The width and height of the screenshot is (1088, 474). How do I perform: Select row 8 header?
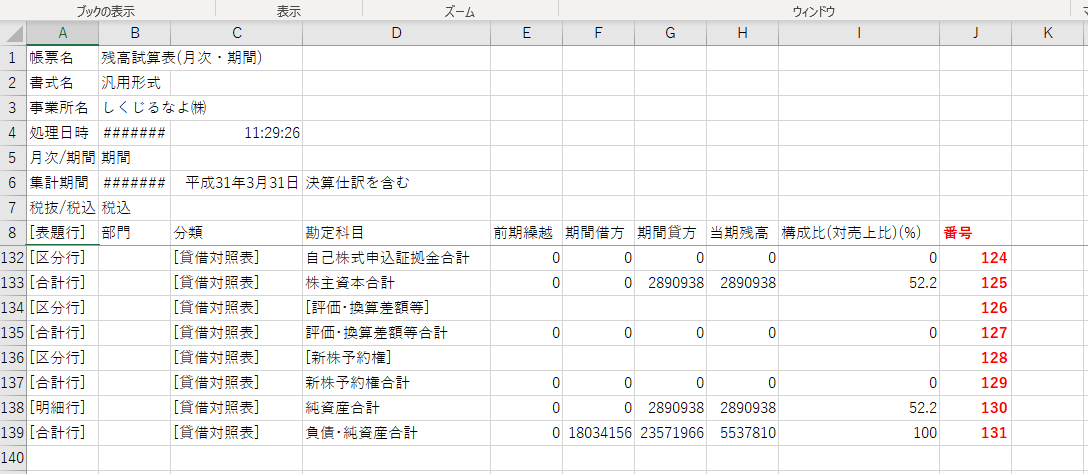(x=12, y=233)
